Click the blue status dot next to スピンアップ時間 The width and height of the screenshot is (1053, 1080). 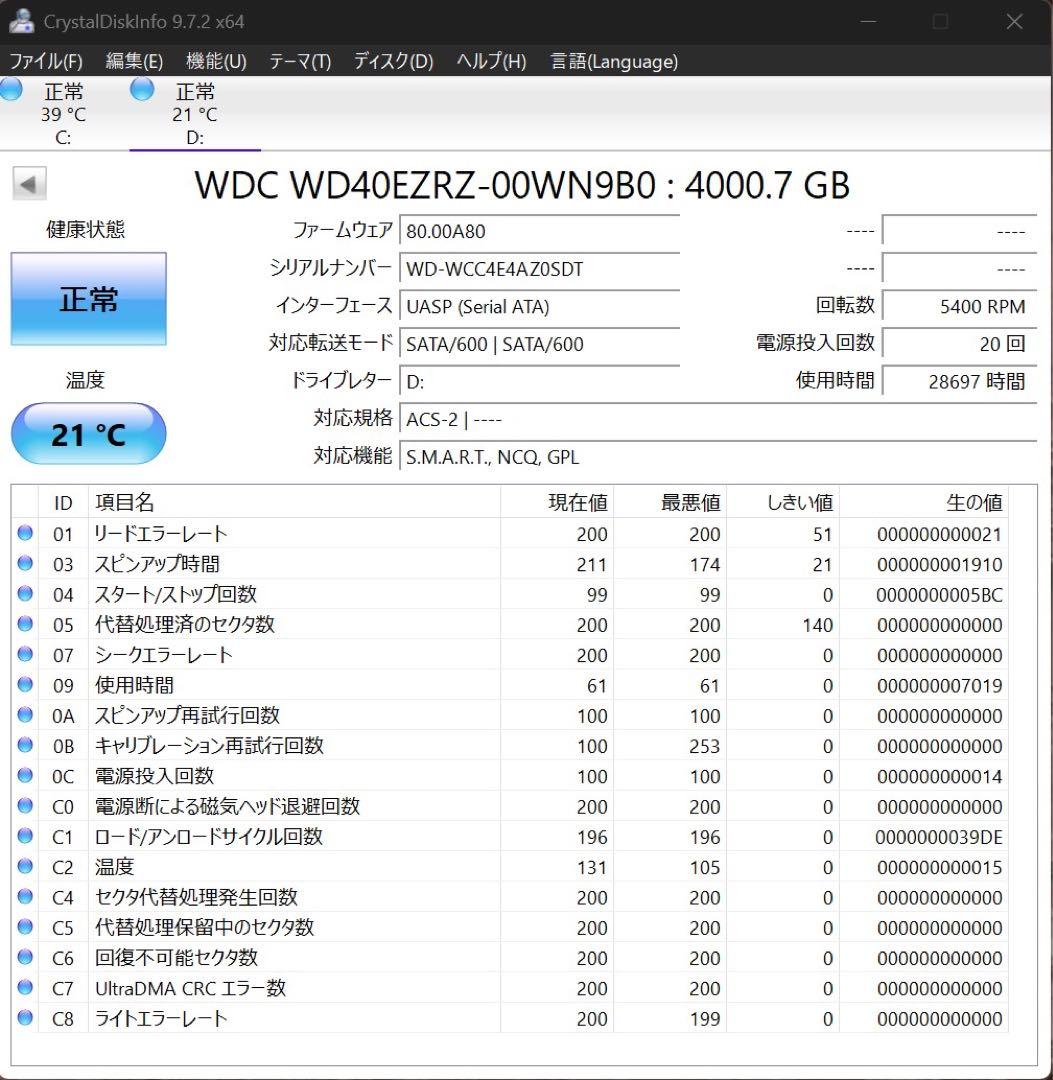coord(24,563)
